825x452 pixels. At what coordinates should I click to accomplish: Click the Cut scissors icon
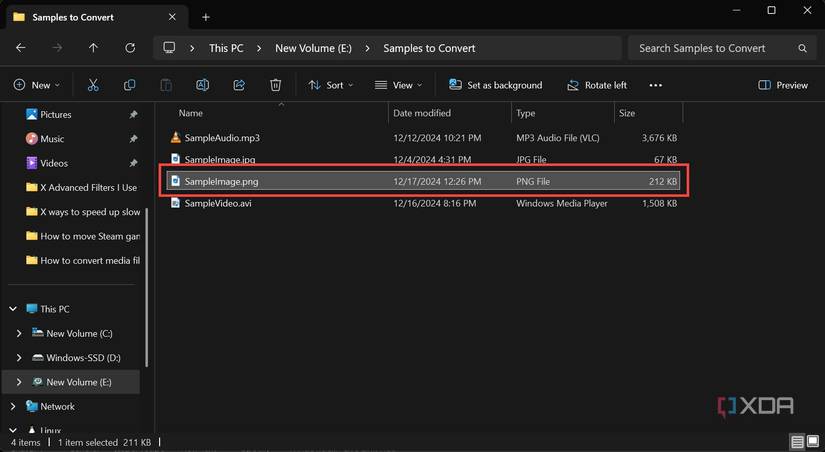(93, 85)
